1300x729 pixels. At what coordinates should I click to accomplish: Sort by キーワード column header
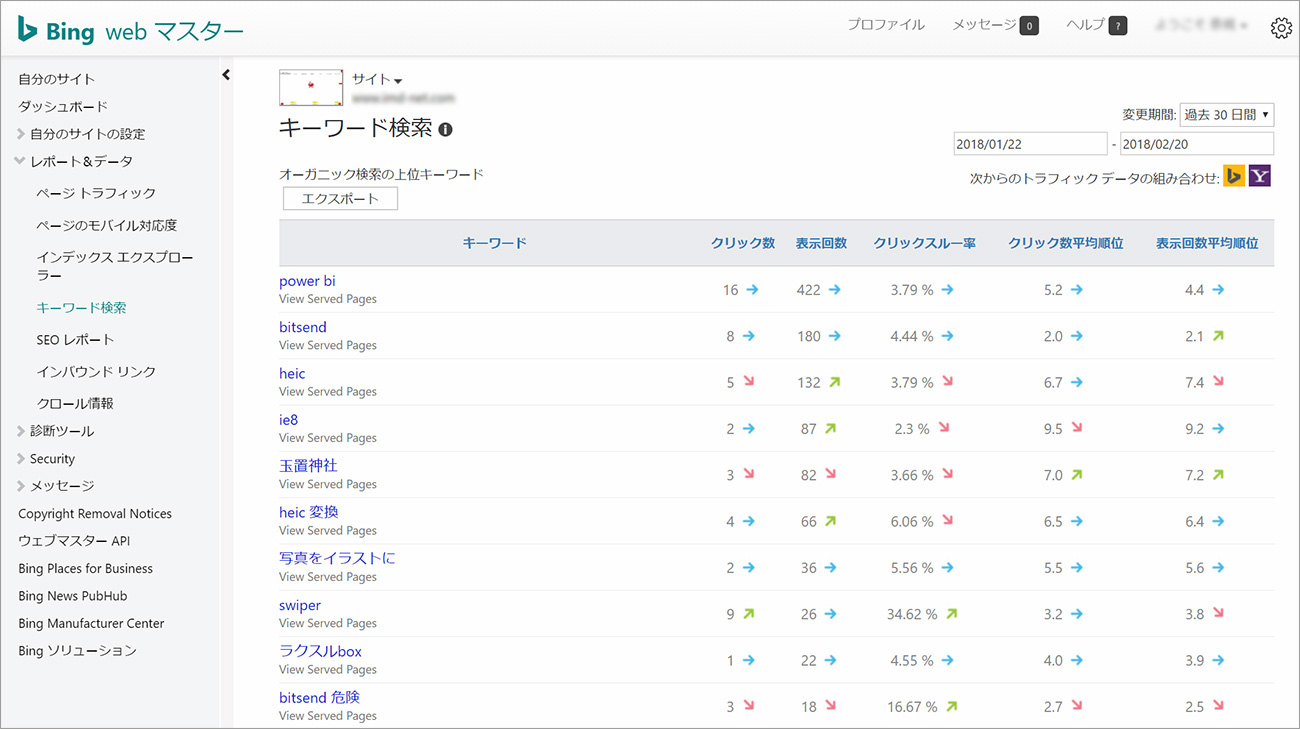click(494, 243)
